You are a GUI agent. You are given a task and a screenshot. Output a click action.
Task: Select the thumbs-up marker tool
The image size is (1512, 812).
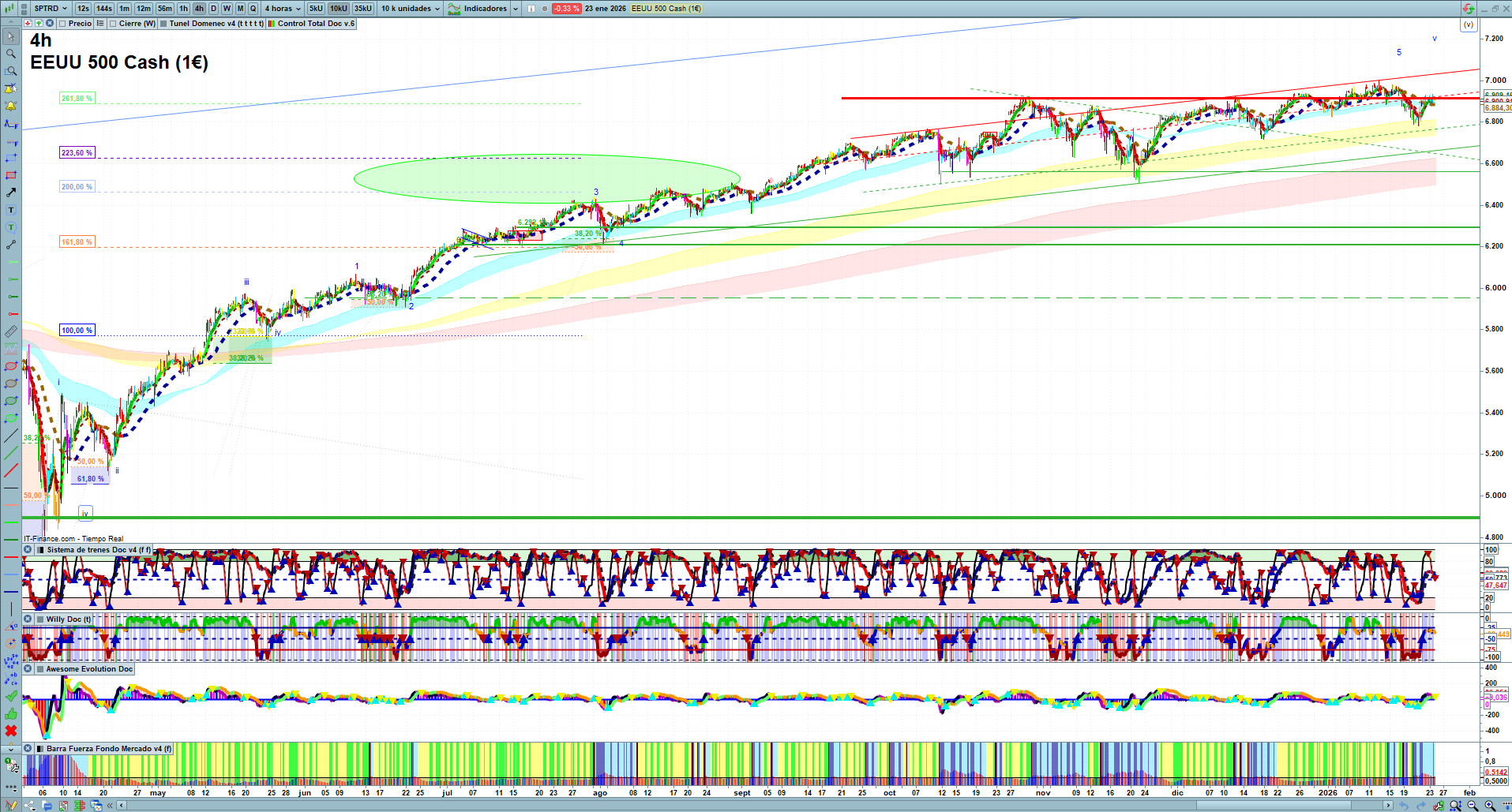click(x=11, y=713)
